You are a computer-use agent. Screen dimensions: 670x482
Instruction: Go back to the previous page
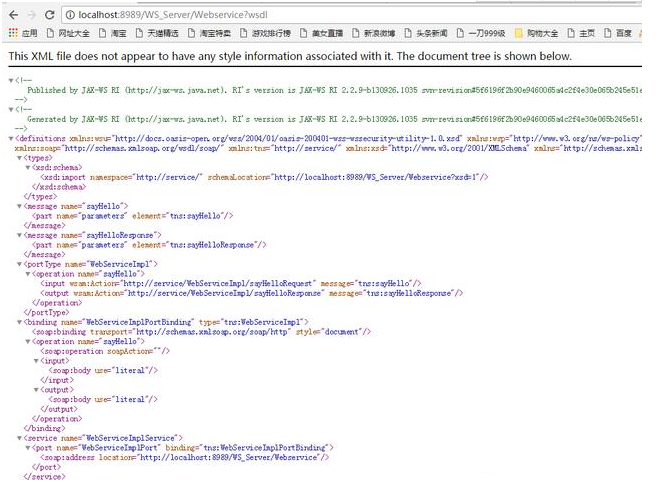click(x=13, y=15)
